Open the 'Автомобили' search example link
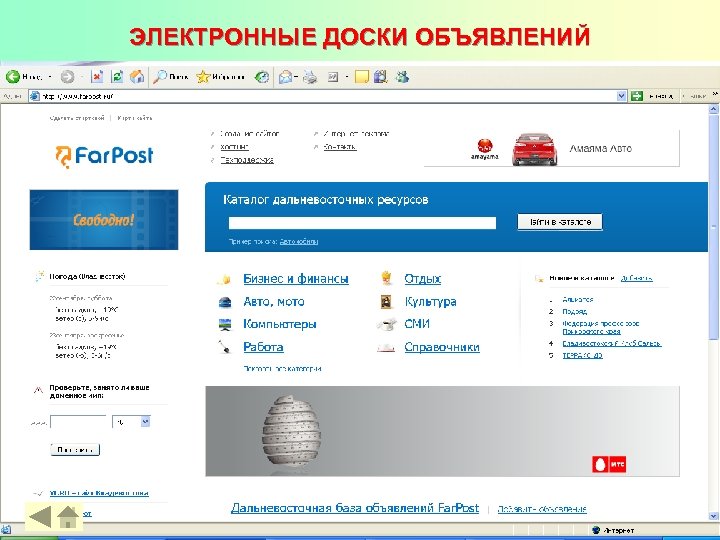 (299, 242)
